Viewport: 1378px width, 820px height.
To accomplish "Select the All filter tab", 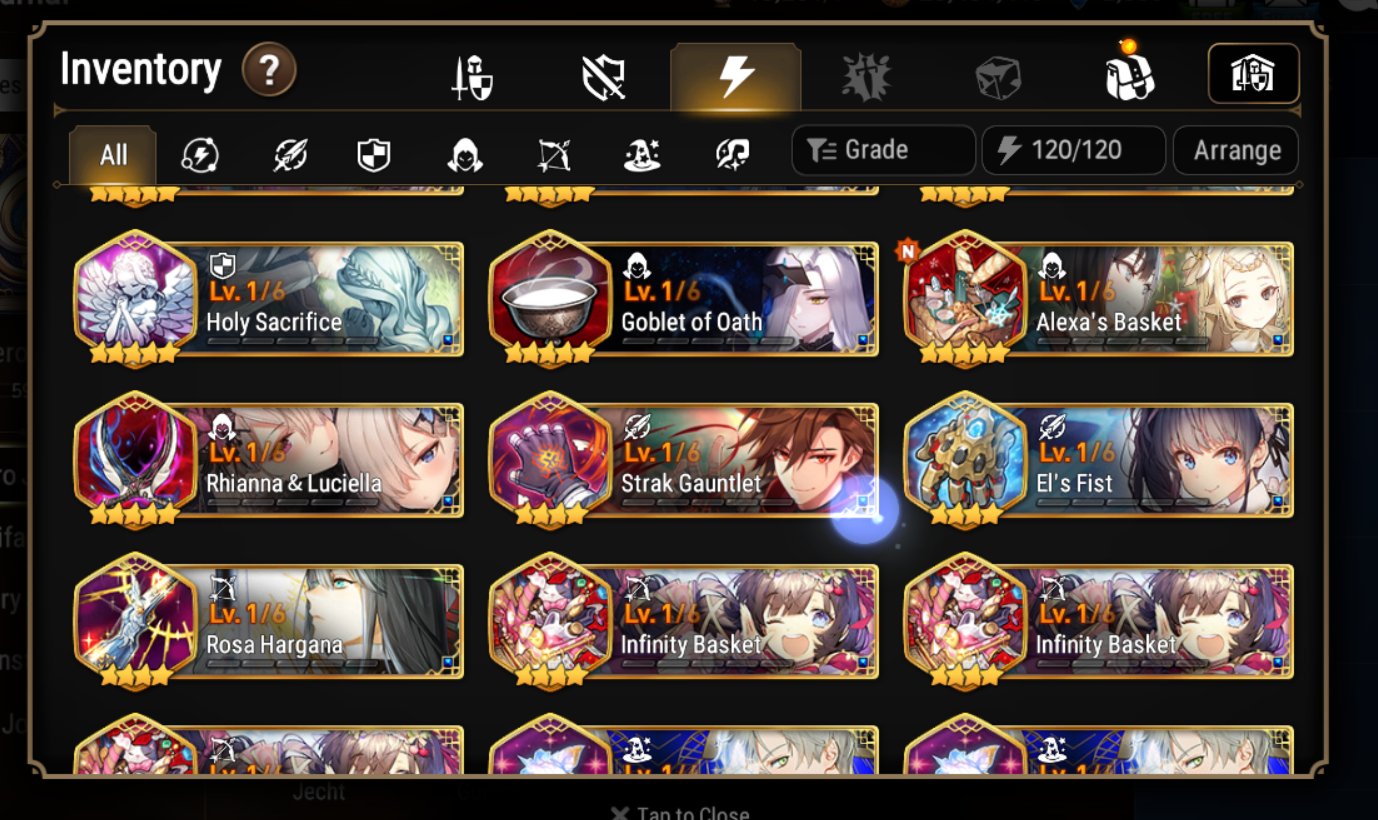I will 113,155.
